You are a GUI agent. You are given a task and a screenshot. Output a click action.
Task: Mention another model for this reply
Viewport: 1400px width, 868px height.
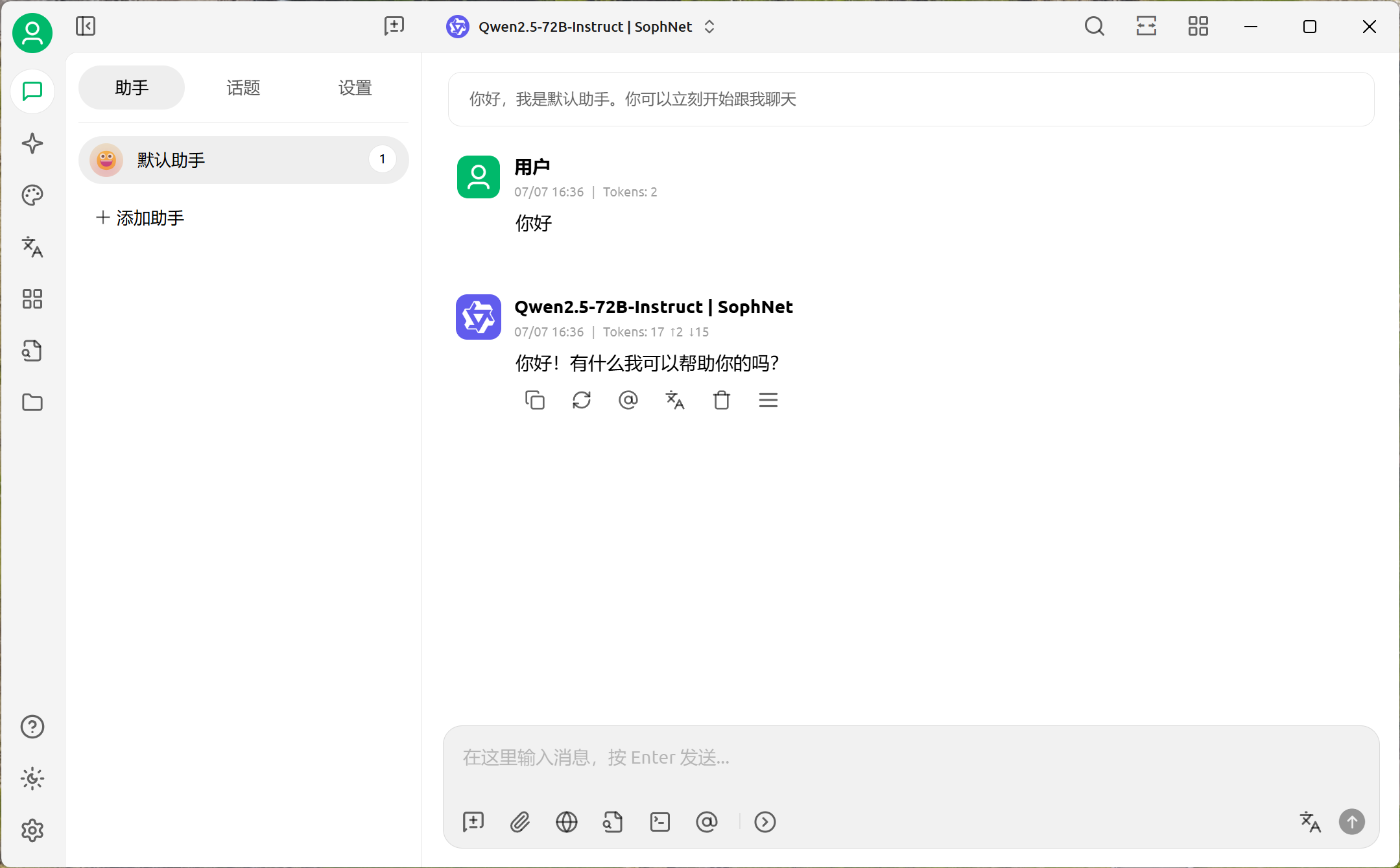click(x=628, y=400)
